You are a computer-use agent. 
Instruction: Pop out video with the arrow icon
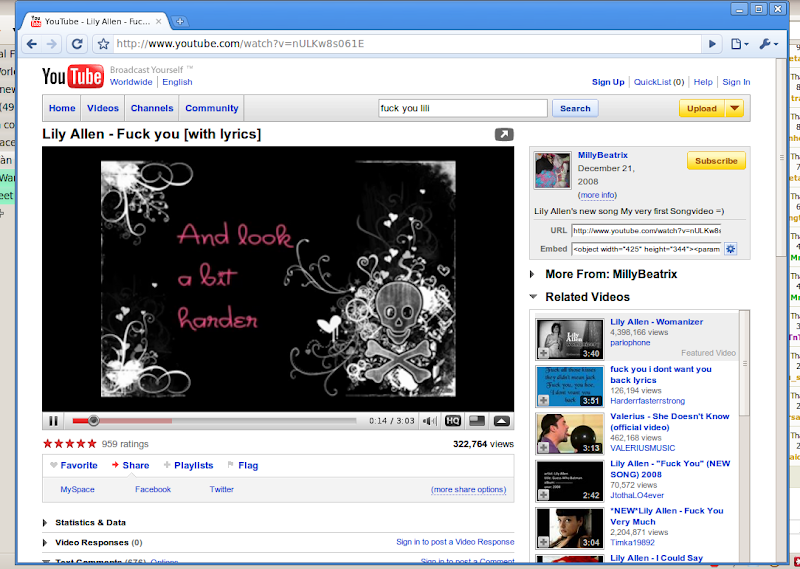coord(504,134)
